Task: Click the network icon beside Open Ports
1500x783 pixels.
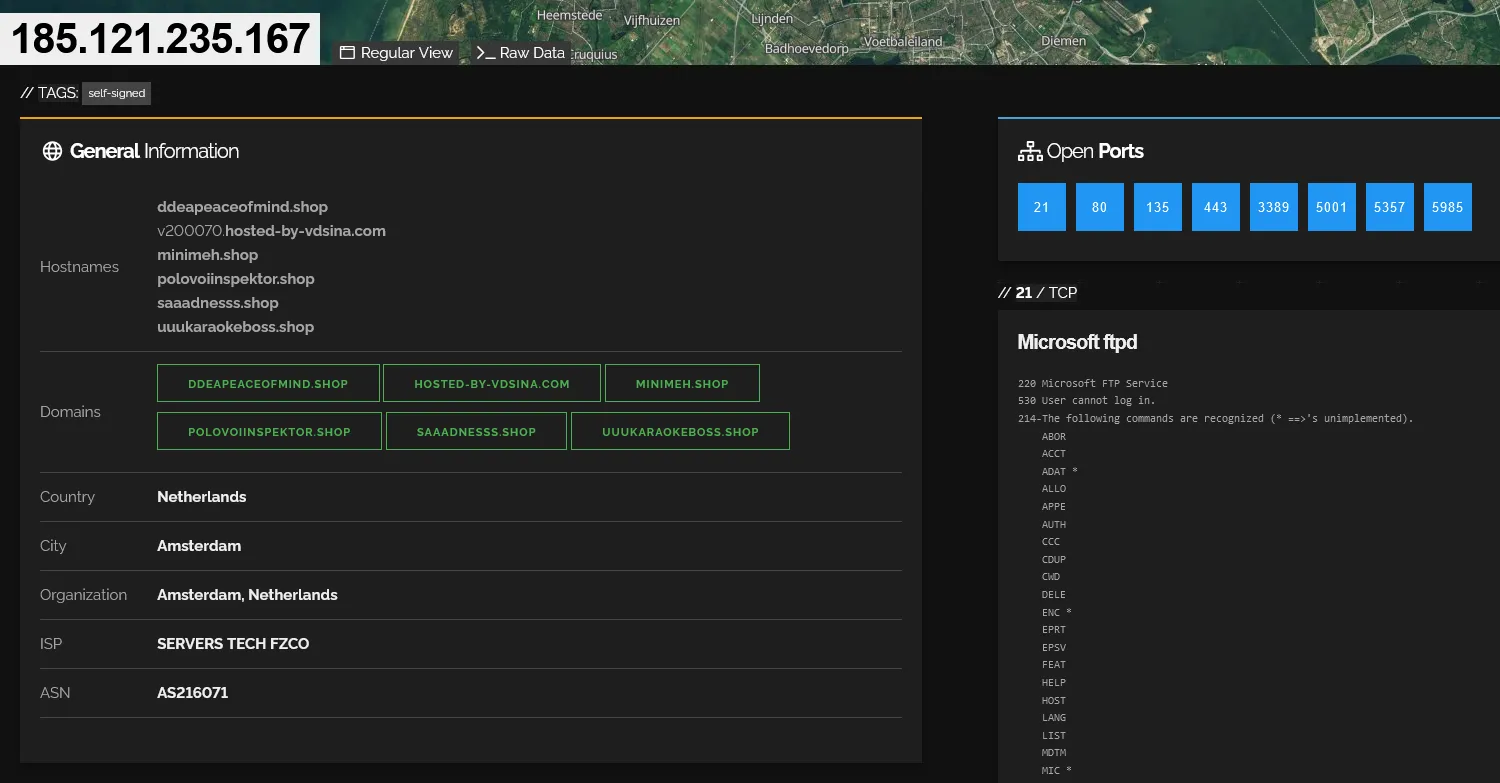Action: click(x=1029, y=151)
